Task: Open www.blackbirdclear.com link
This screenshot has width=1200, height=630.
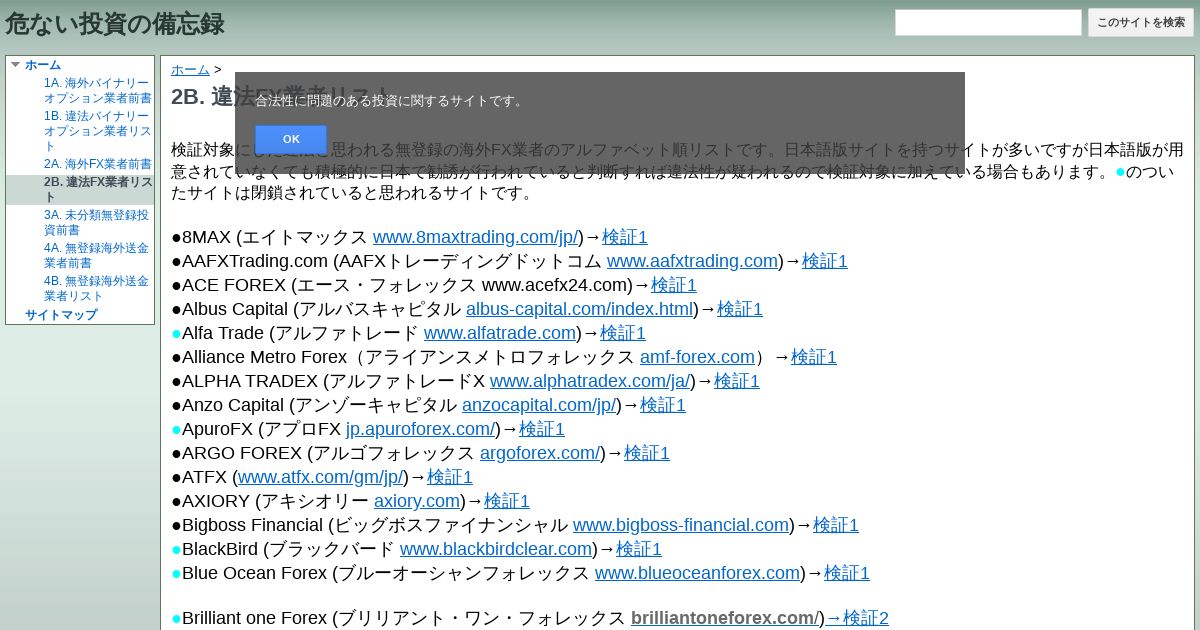Action: click(x=496, y=549)
